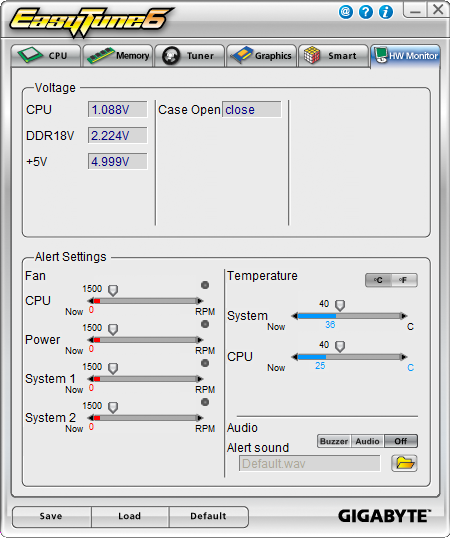Click System temperature current value 36
Screen dimensions: 450x538
click(330, 325)
